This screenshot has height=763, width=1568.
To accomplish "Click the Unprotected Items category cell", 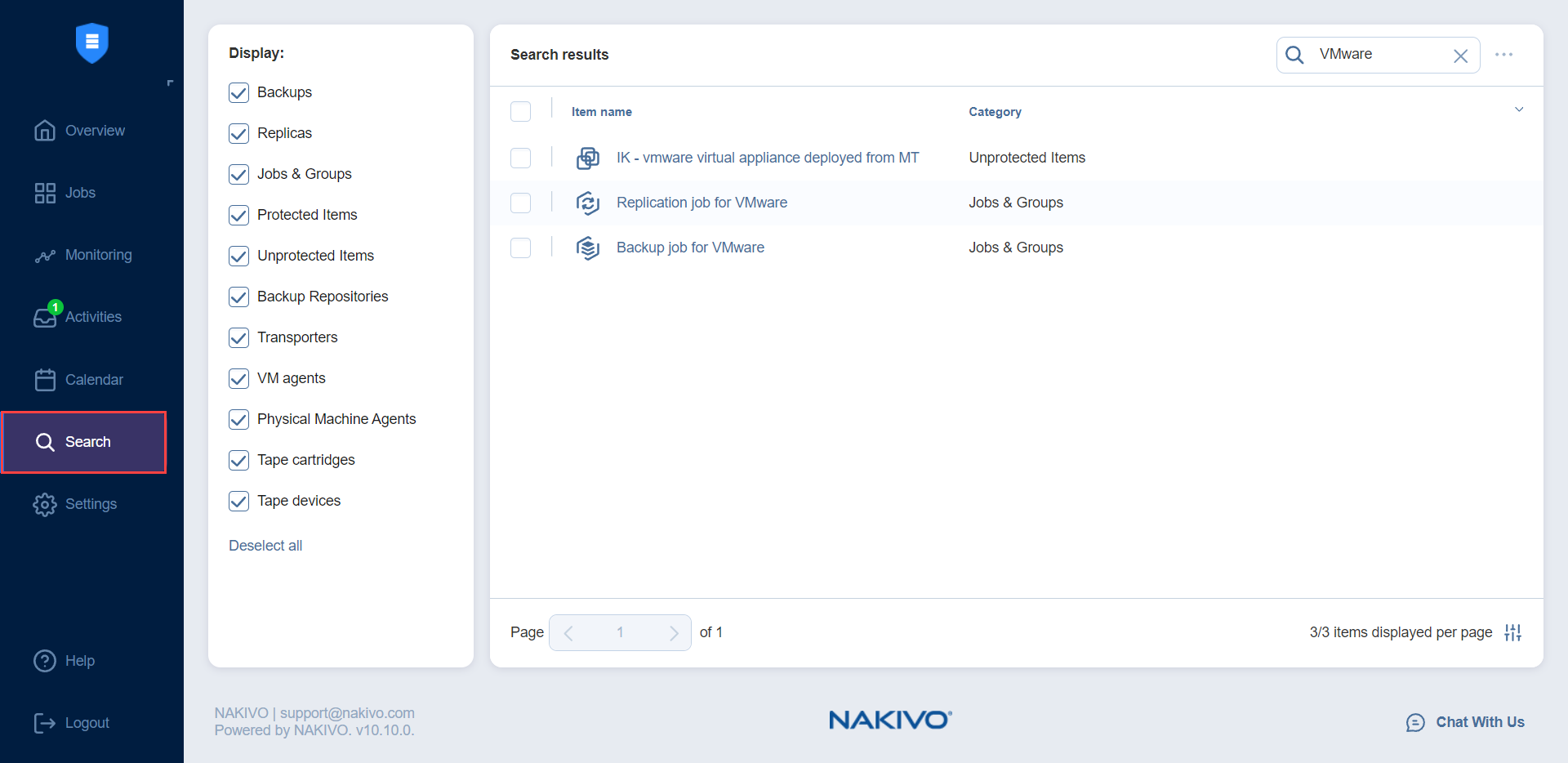I will tap(1027, 158).
